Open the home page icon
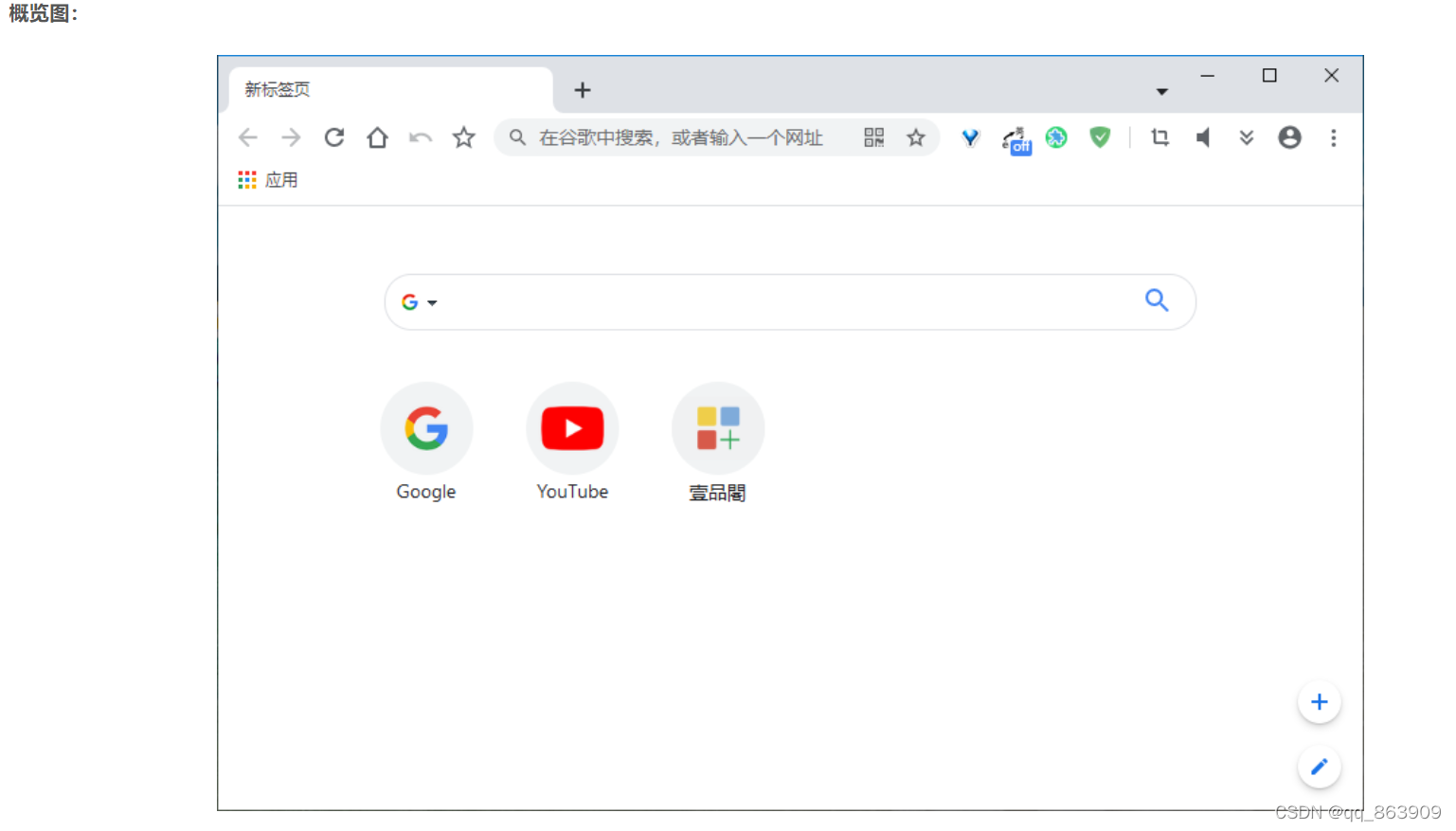 [x=377, y=137]
